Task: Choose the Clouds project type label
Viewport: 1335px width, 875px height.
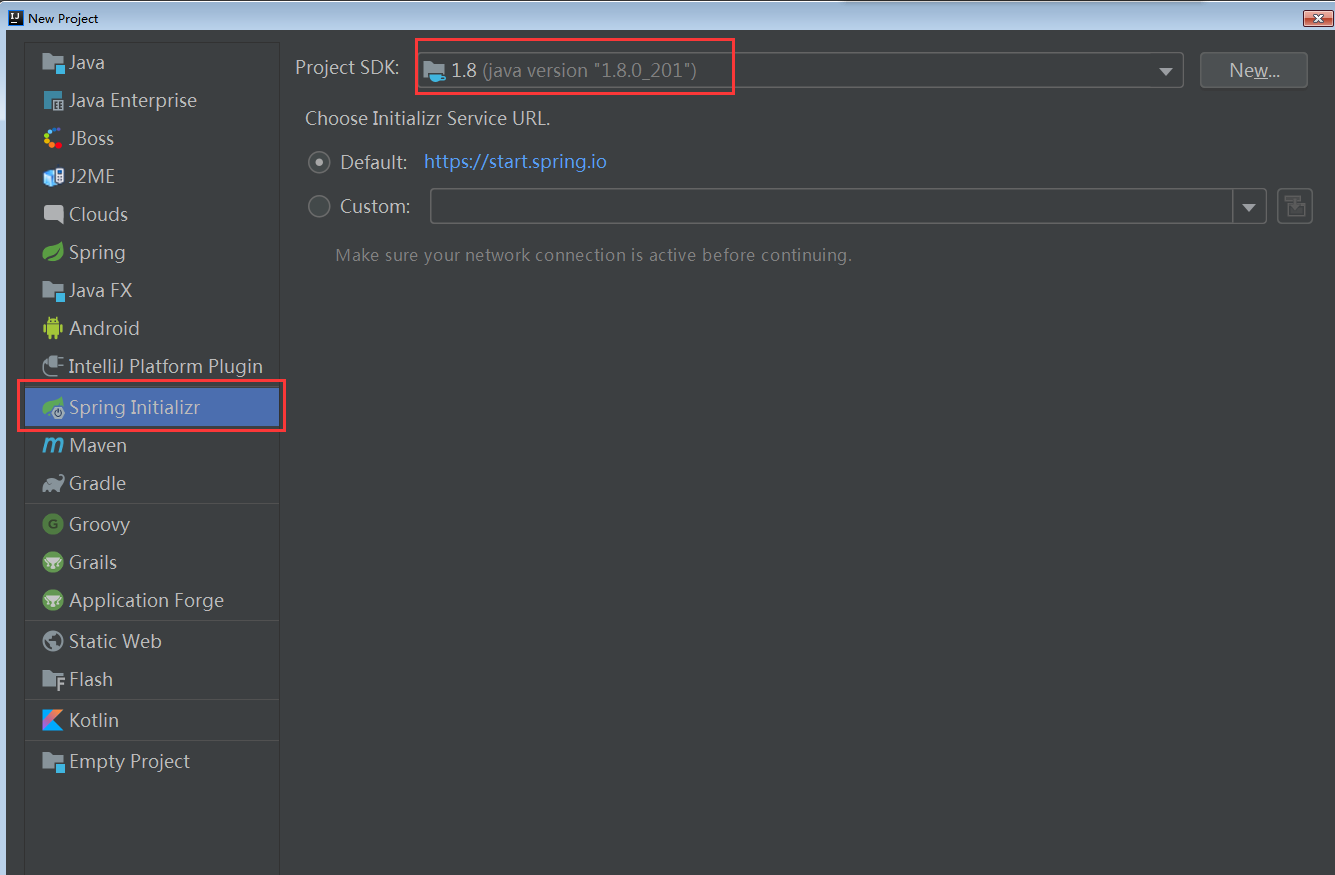Action: point(98,214)
